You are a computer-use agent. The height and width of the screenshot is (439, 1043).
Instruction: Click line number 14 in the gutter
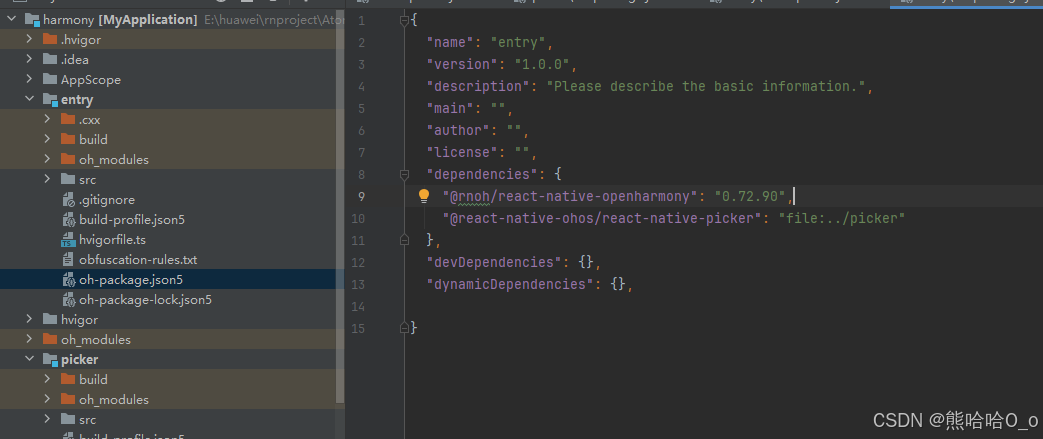point(357,306)
